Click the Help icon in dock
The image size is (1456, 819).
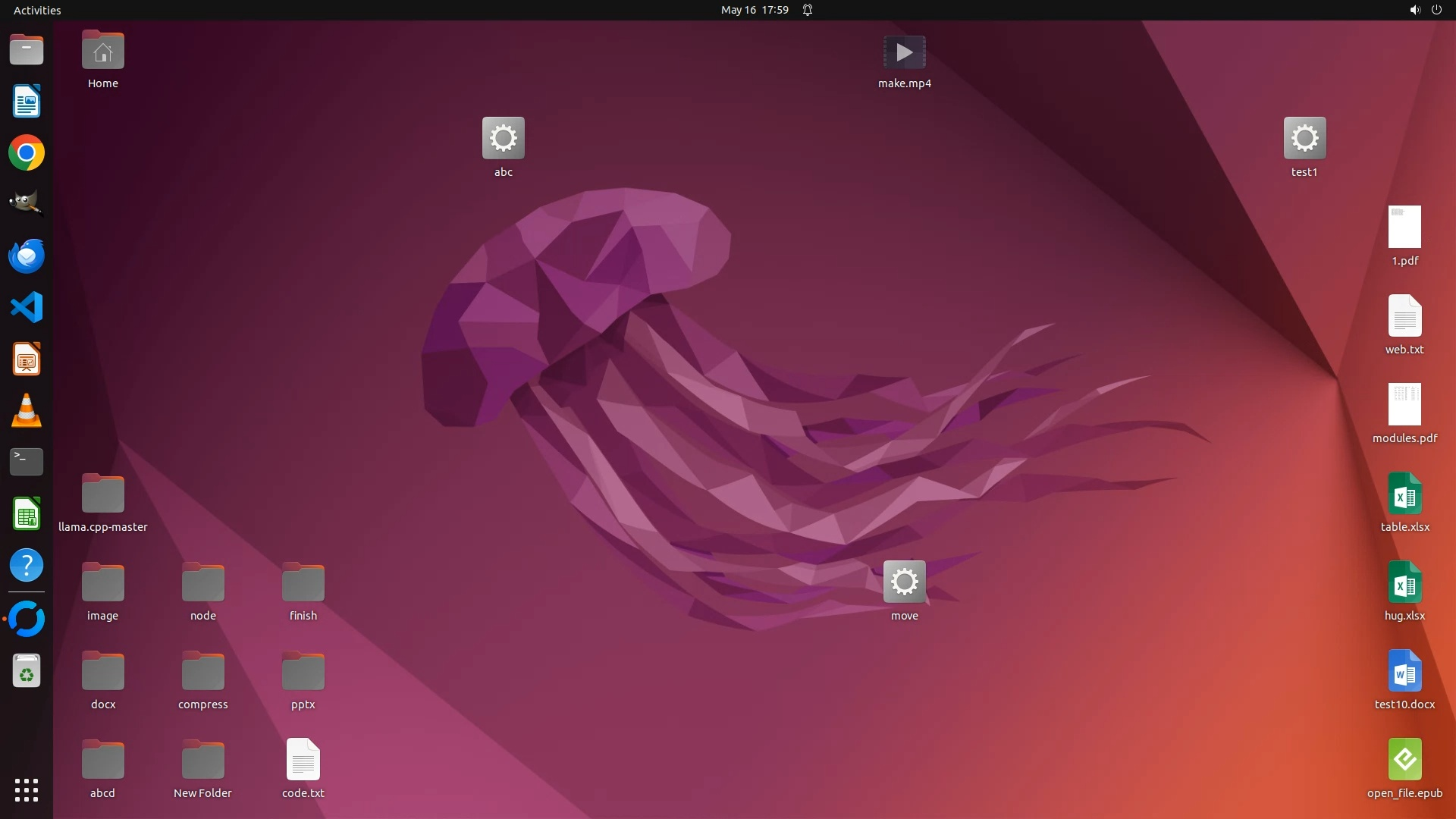coord(27,566)
